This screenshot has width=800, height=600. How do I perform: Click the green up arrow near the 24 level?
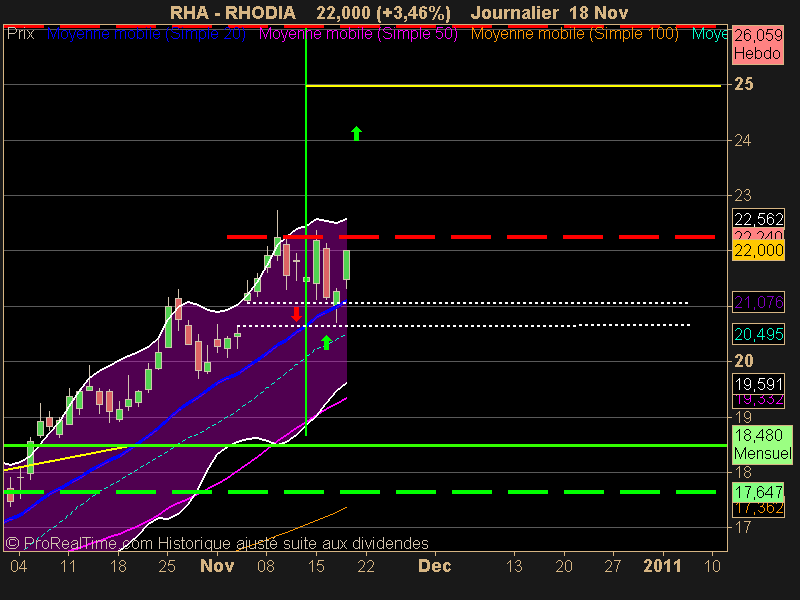pos(356,134)
